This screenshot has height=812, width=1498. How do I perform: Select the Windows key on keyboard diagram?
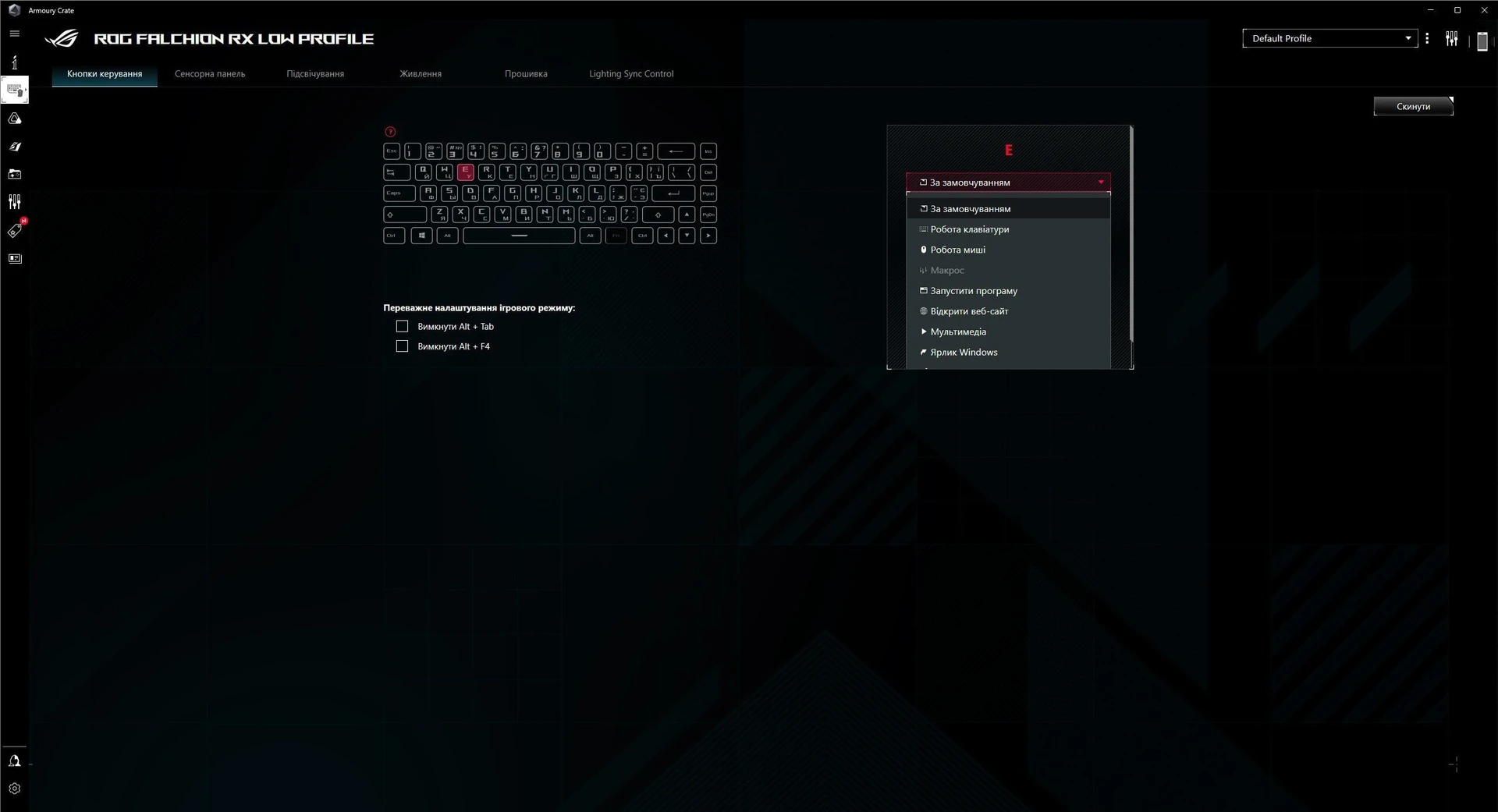(x=421, y=236)
